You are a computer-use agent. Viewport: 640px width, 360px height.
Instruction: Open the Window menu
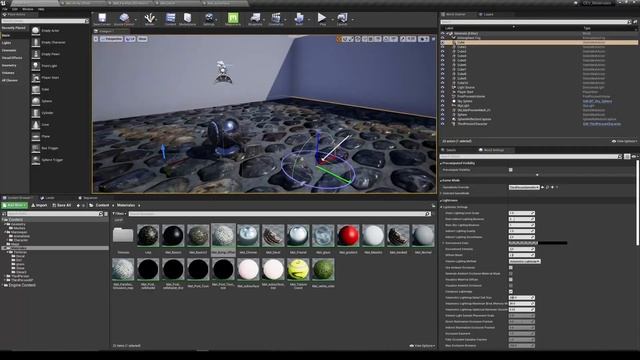point(28,9)
